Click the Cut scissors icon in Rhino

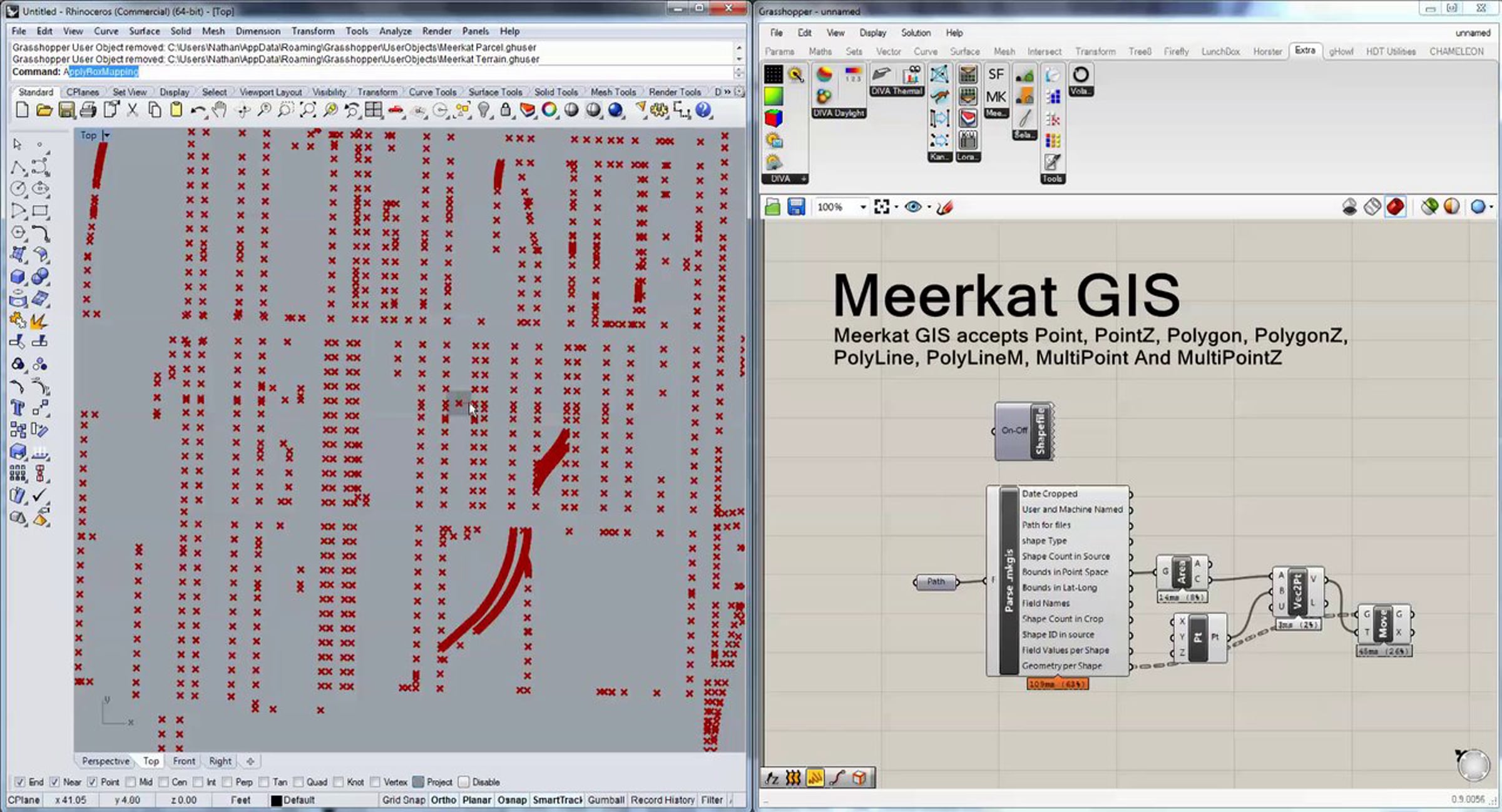pos(132,111)
